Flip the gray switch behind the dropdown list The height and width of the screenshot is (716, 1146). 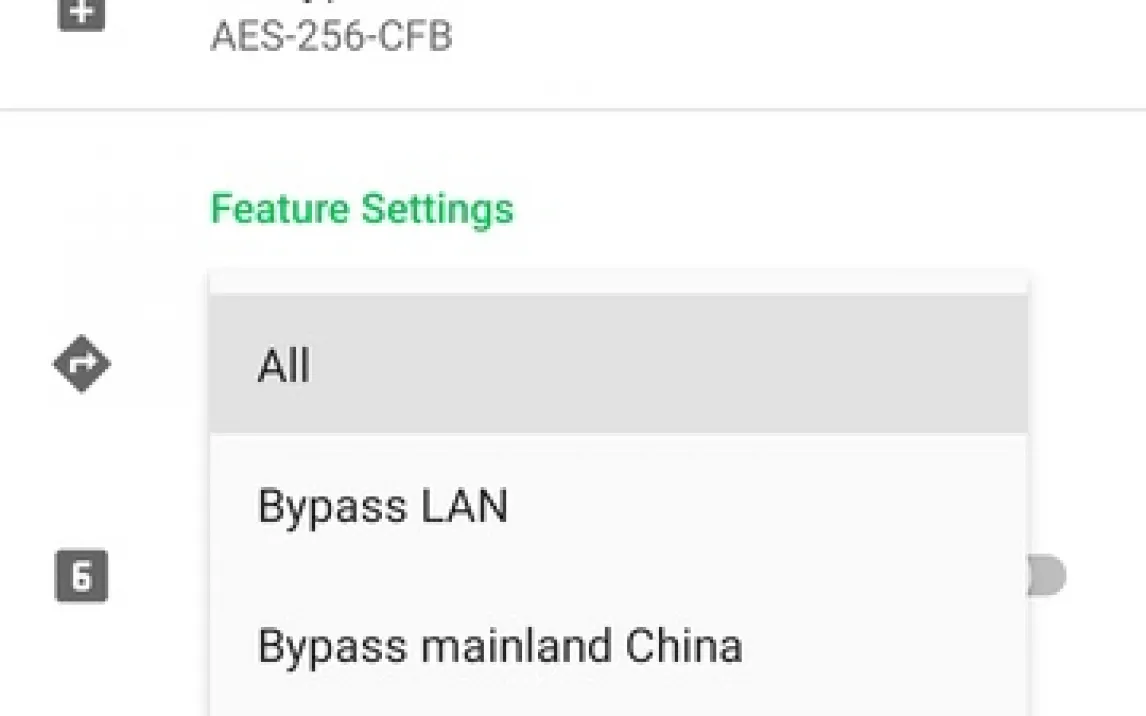click(1047, 577)
